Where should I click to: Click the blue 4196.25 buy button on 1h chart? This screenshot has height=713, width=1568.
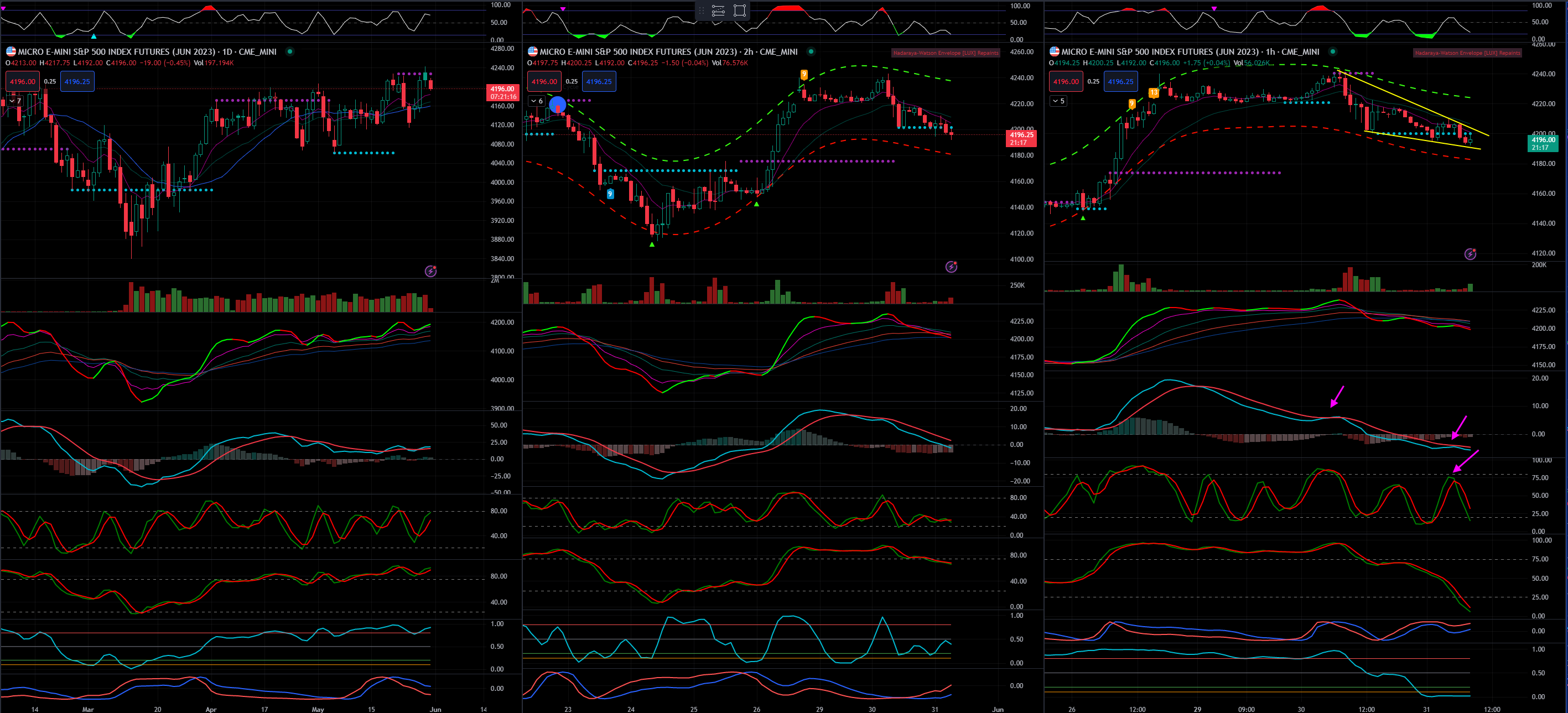pyautogui.click(x=1120, y=81)
